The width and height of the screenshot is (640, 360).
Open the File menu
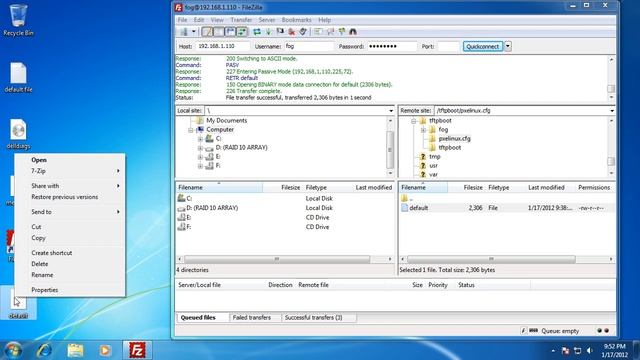(x=182, y=20)
